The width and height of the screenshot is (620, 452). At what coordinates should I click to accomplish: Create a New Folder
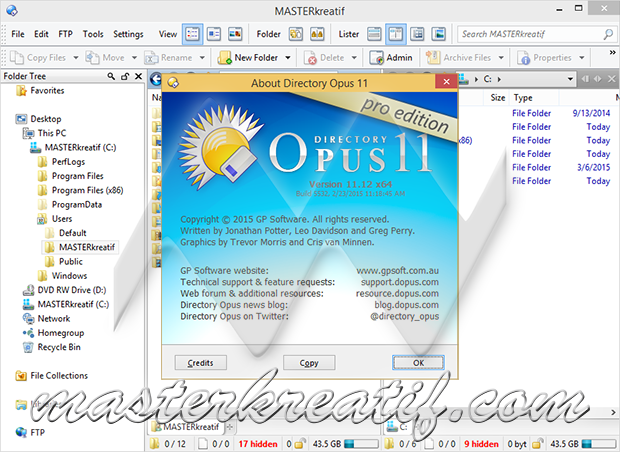coord(248,58)
